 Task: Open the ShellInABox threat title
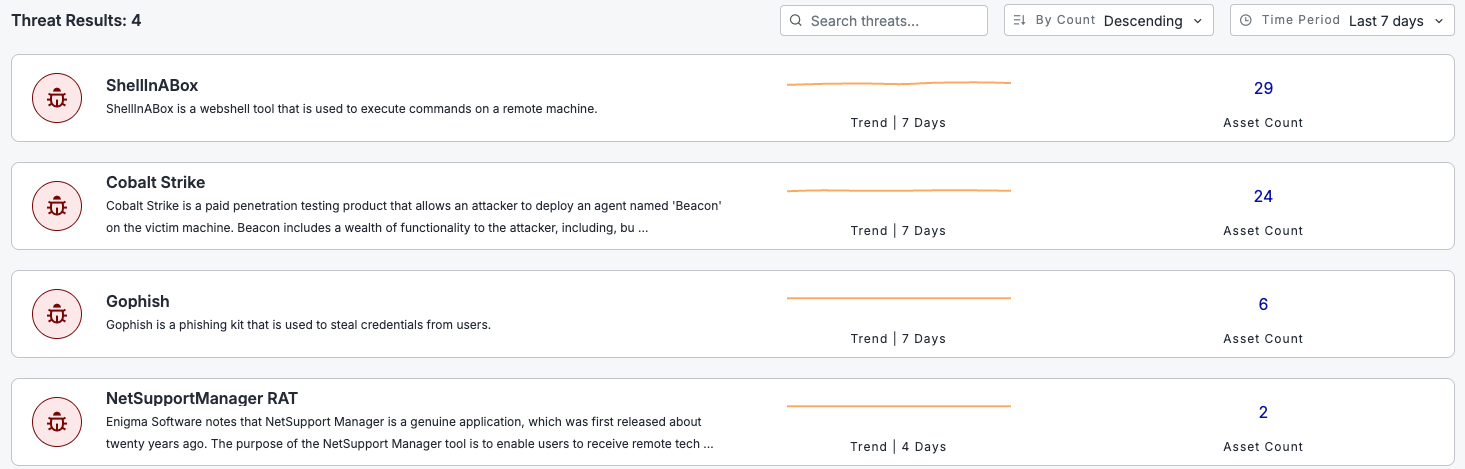(x=152, y=86)
